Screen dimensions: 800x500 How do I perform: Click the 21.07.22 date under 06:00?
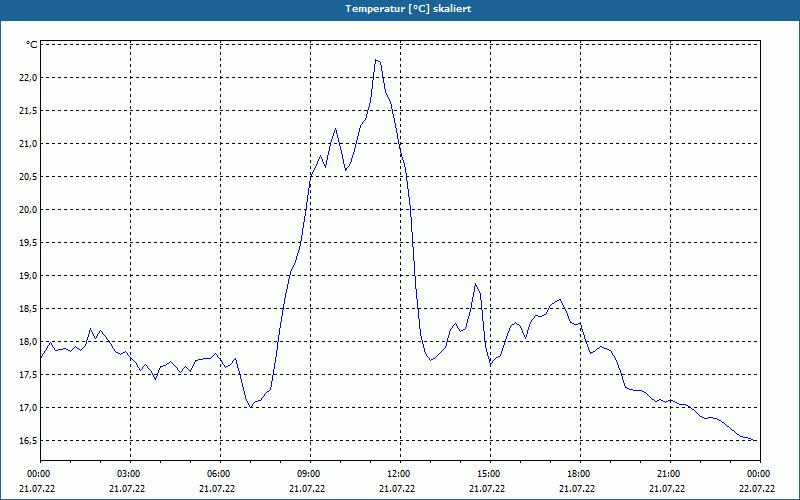coord(217,489)
